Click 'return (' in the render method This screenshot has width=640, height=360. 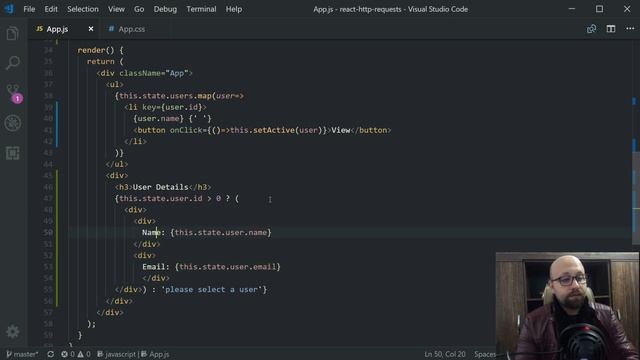(105, 62)
